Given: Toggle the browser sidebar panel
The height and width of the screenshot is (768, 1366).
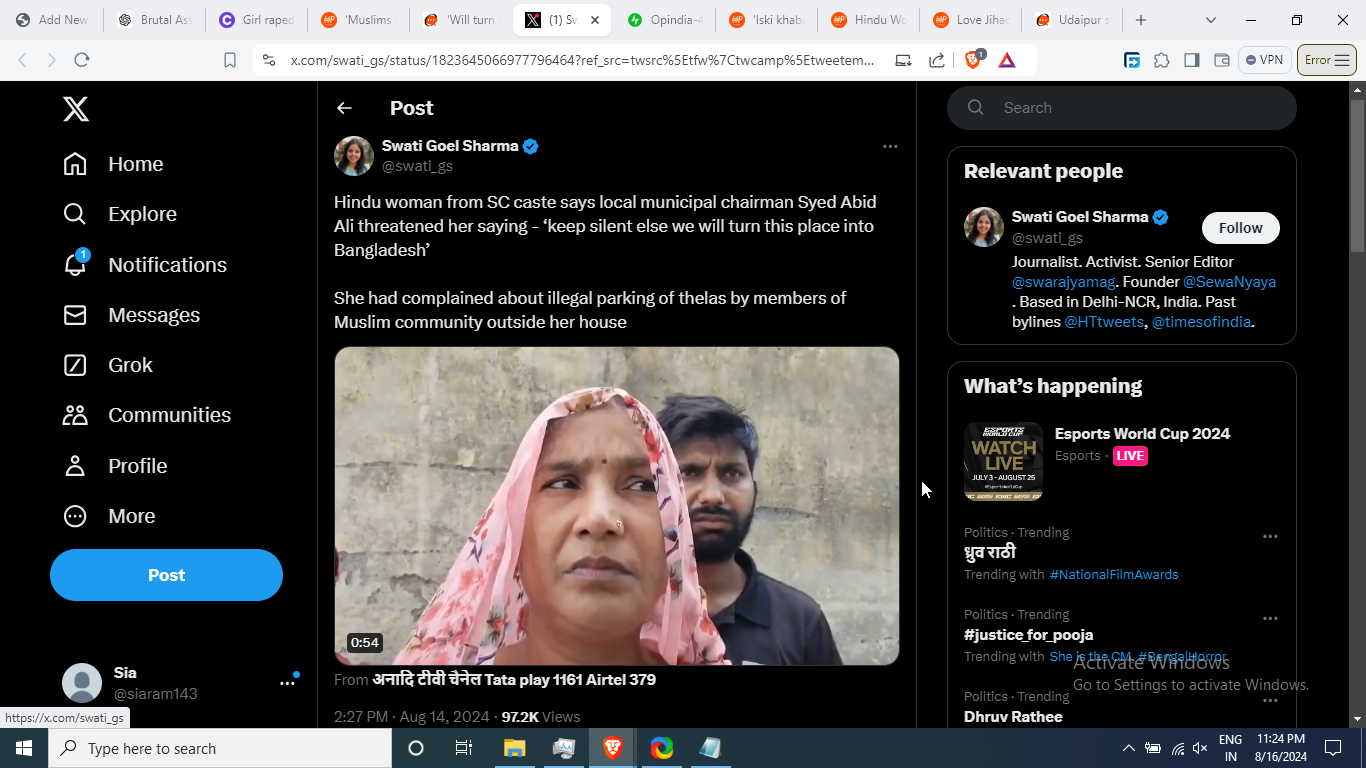Looking at the screenshot, I should [x=1191, y=60].
